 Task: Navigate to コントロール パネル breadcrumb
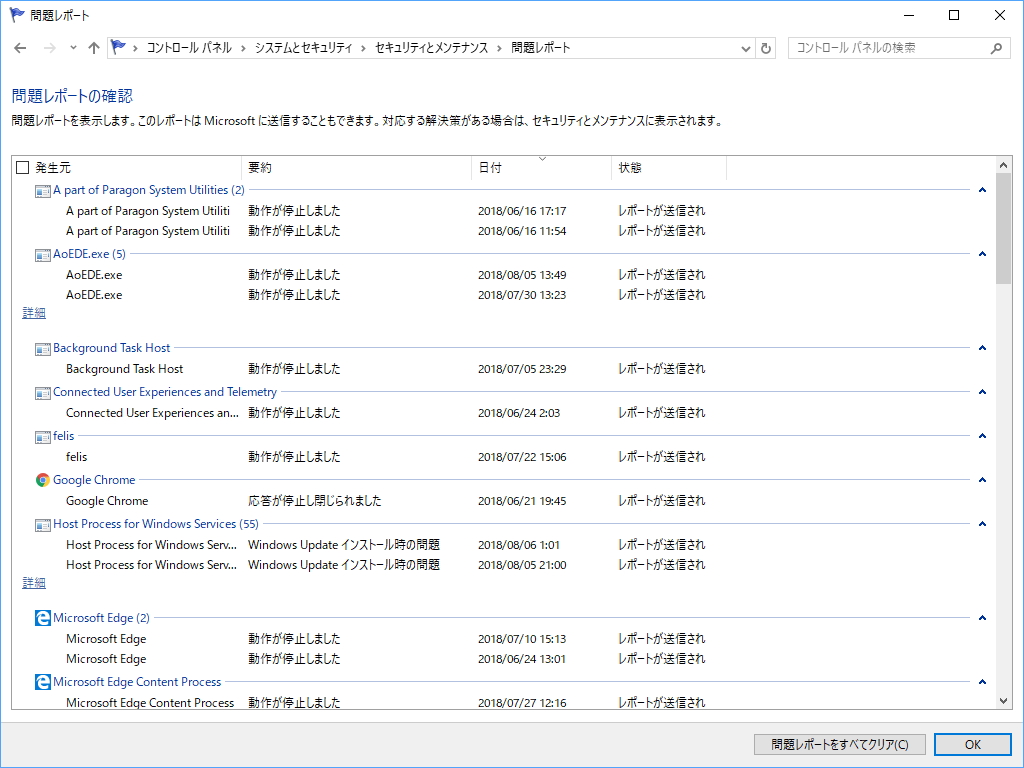pyautogui.click(x=189, y=48)
